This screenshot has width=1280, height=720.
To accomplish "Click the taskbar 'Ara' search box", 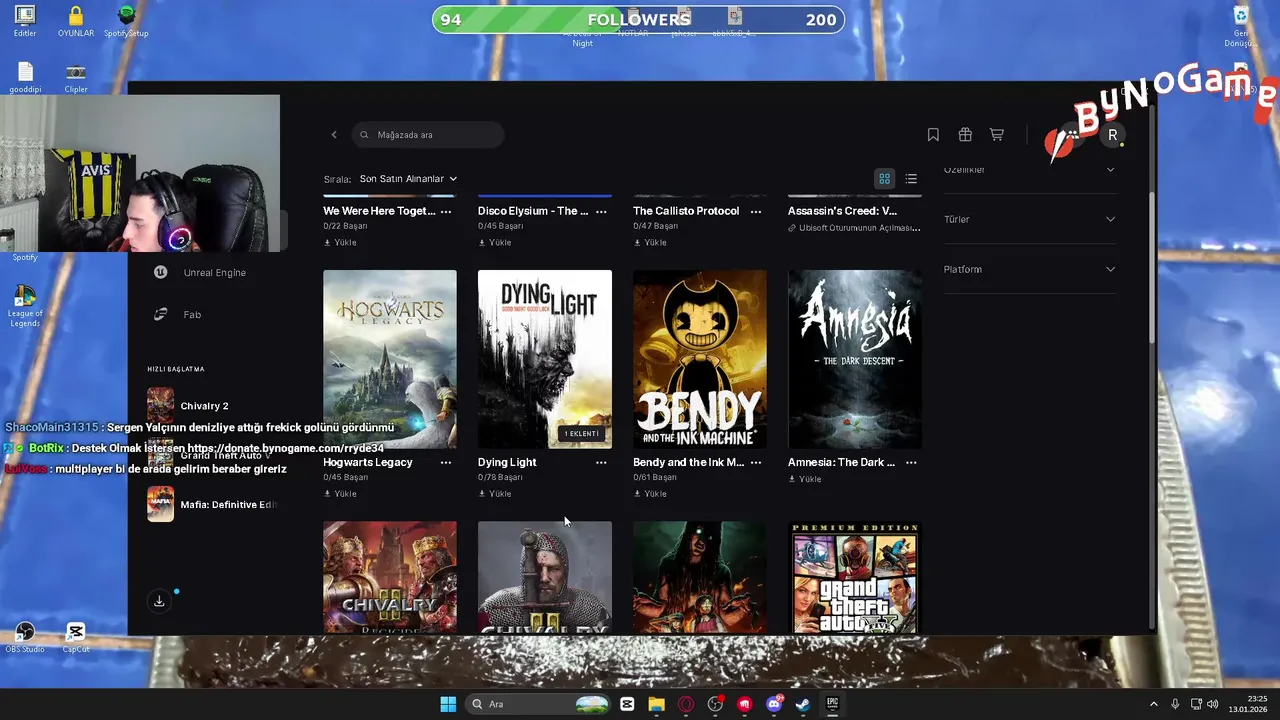I will coord(539,704).
